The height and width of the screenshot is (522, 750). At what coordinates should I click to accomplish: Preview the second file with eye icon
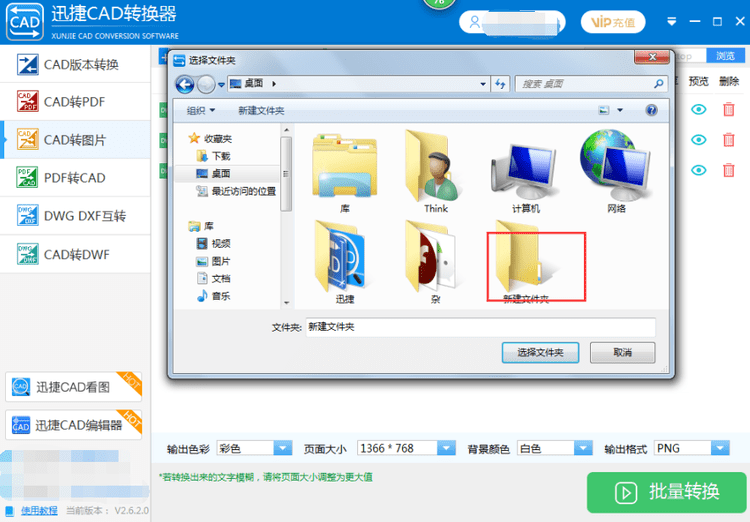click(x=698, y=140)
